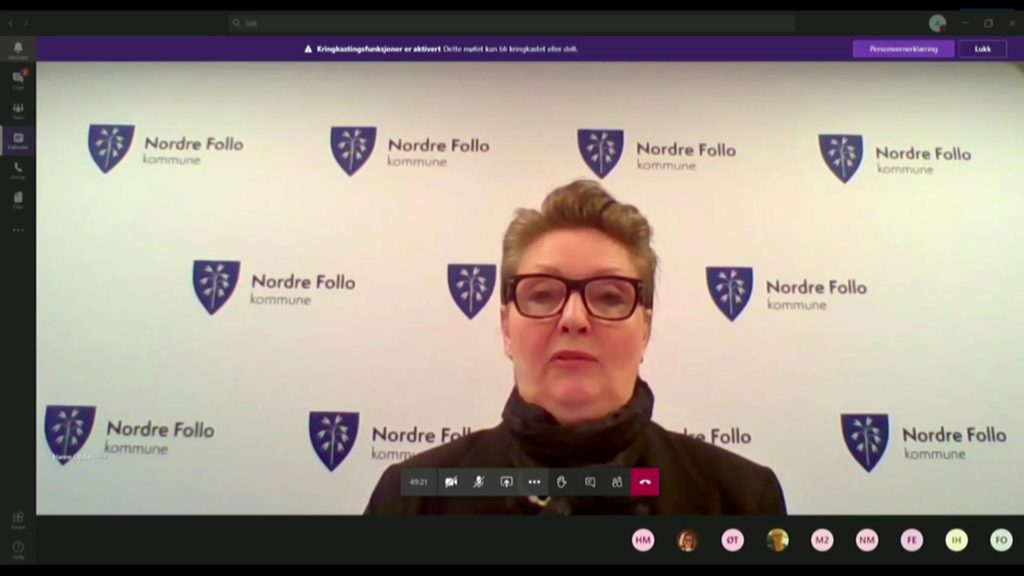Raise your hand in the meeting
The image size is (1024, 576).
(562, 482)
